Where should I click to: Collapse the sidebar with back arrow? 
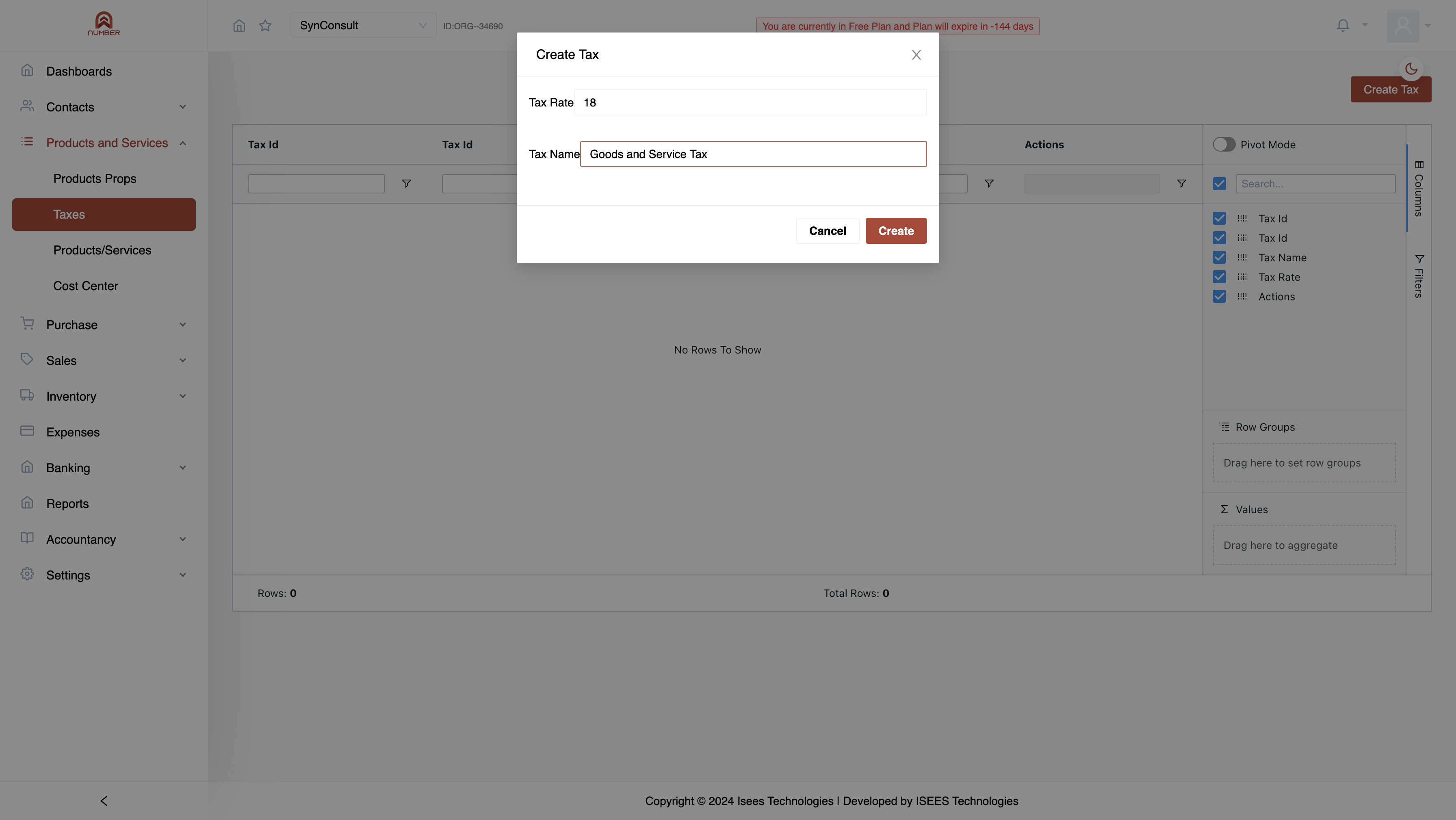point(104,801)
